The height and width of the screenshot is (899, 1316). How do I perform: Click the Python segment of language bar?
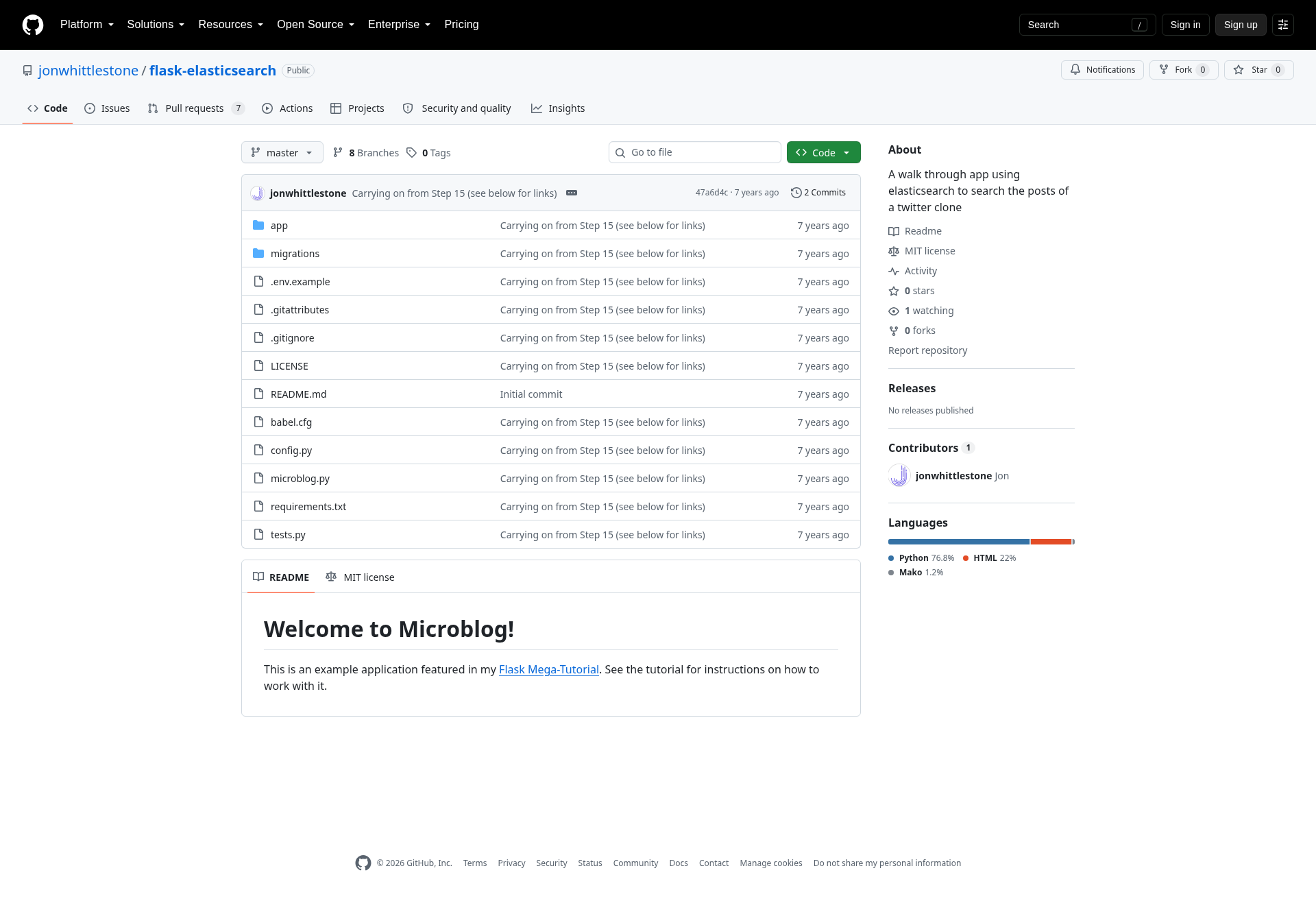[959, 542]
